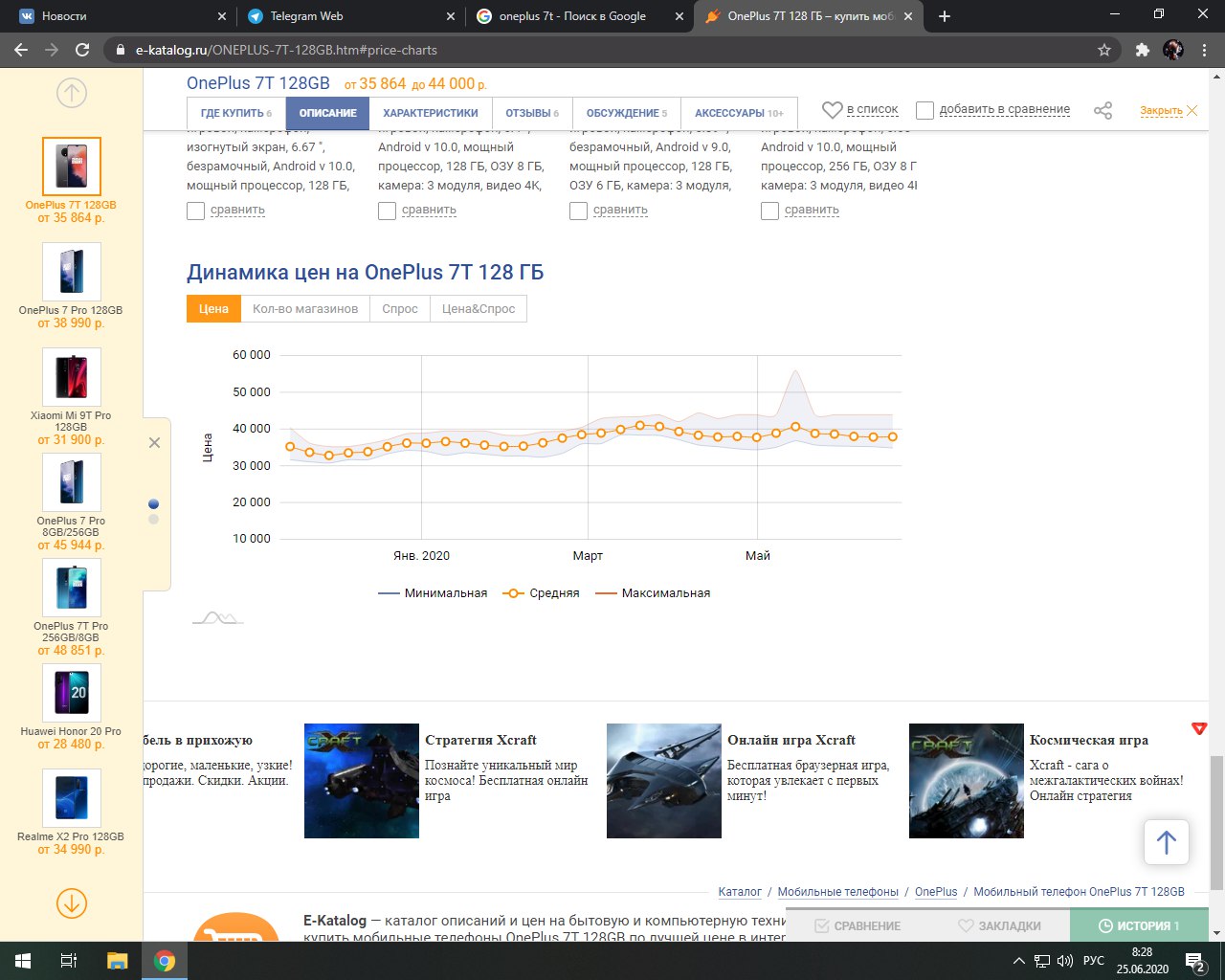Click scroll-to-top arrow button

[1166, 842]
